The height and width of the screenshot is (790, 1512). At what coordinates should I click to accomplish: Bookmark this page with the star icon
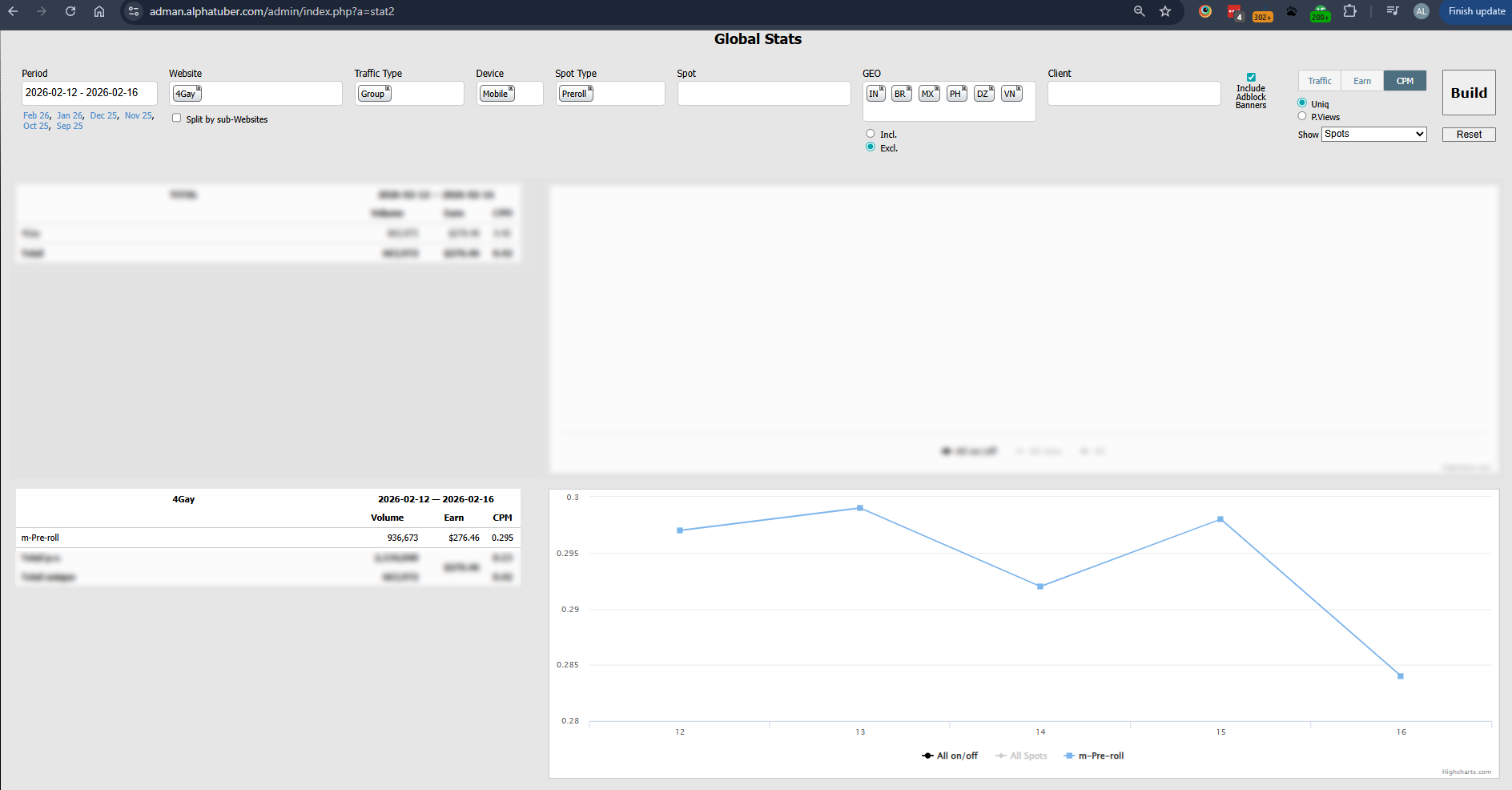(1165, 11)
